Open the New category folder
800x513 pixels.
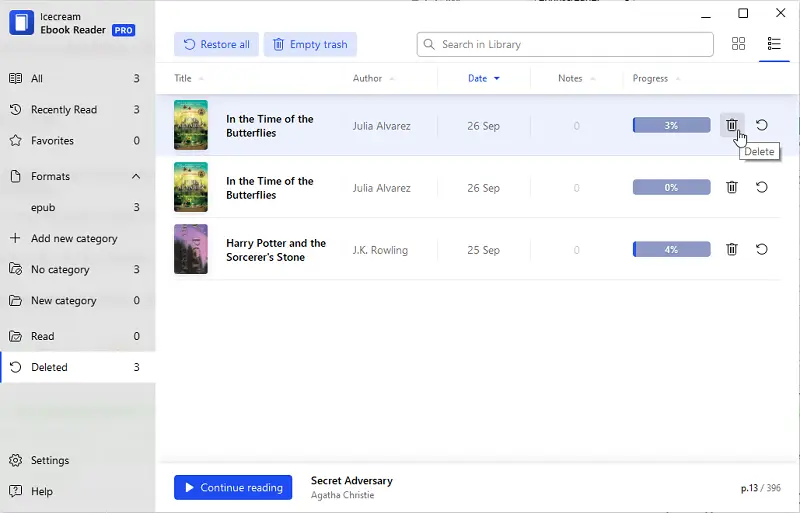pos(78,301)
